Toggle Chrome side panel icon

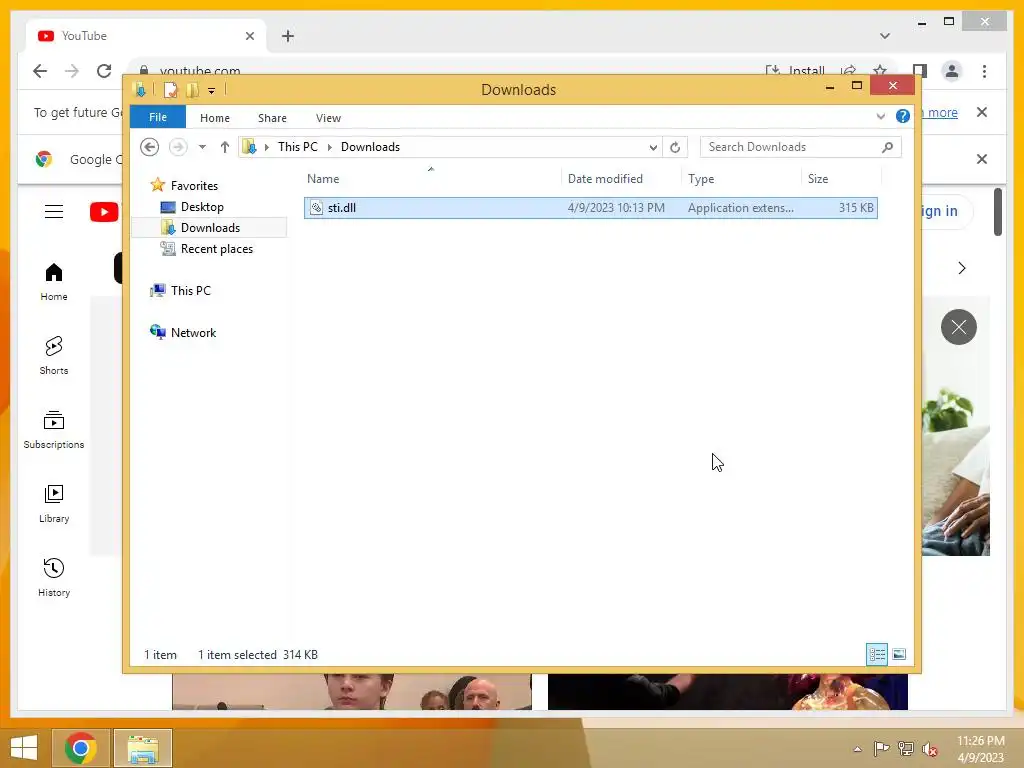click(920, 71)
